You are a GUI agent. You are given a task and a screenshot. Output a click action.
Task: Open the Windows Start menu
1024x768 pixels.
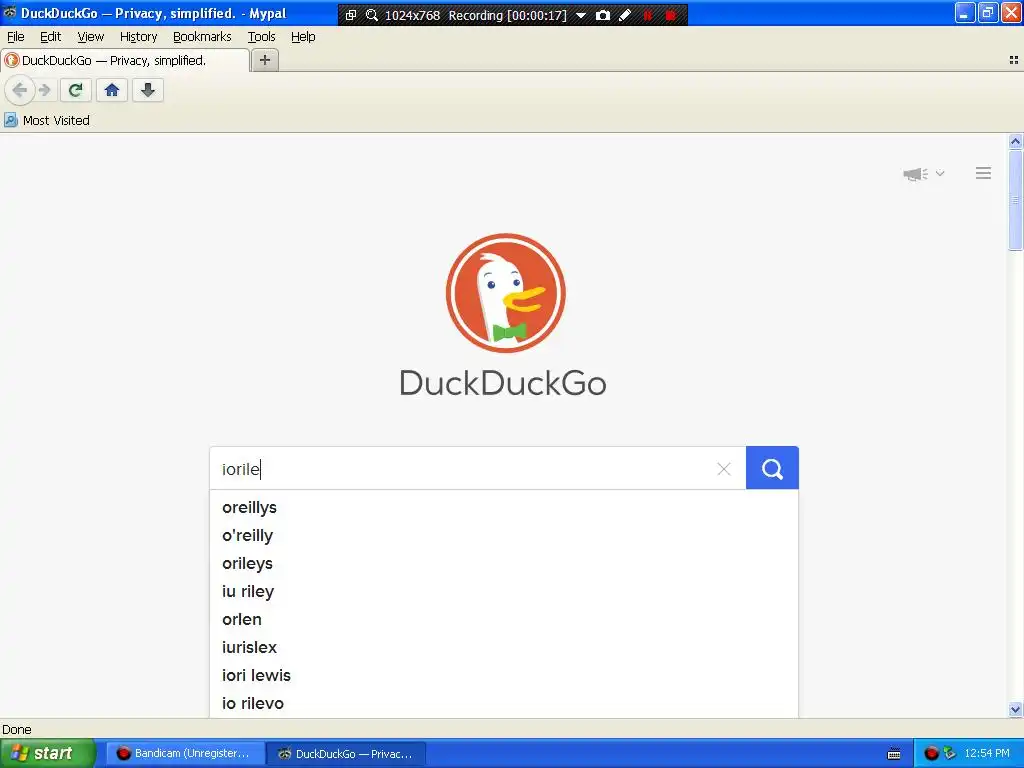tap(47, 753)
